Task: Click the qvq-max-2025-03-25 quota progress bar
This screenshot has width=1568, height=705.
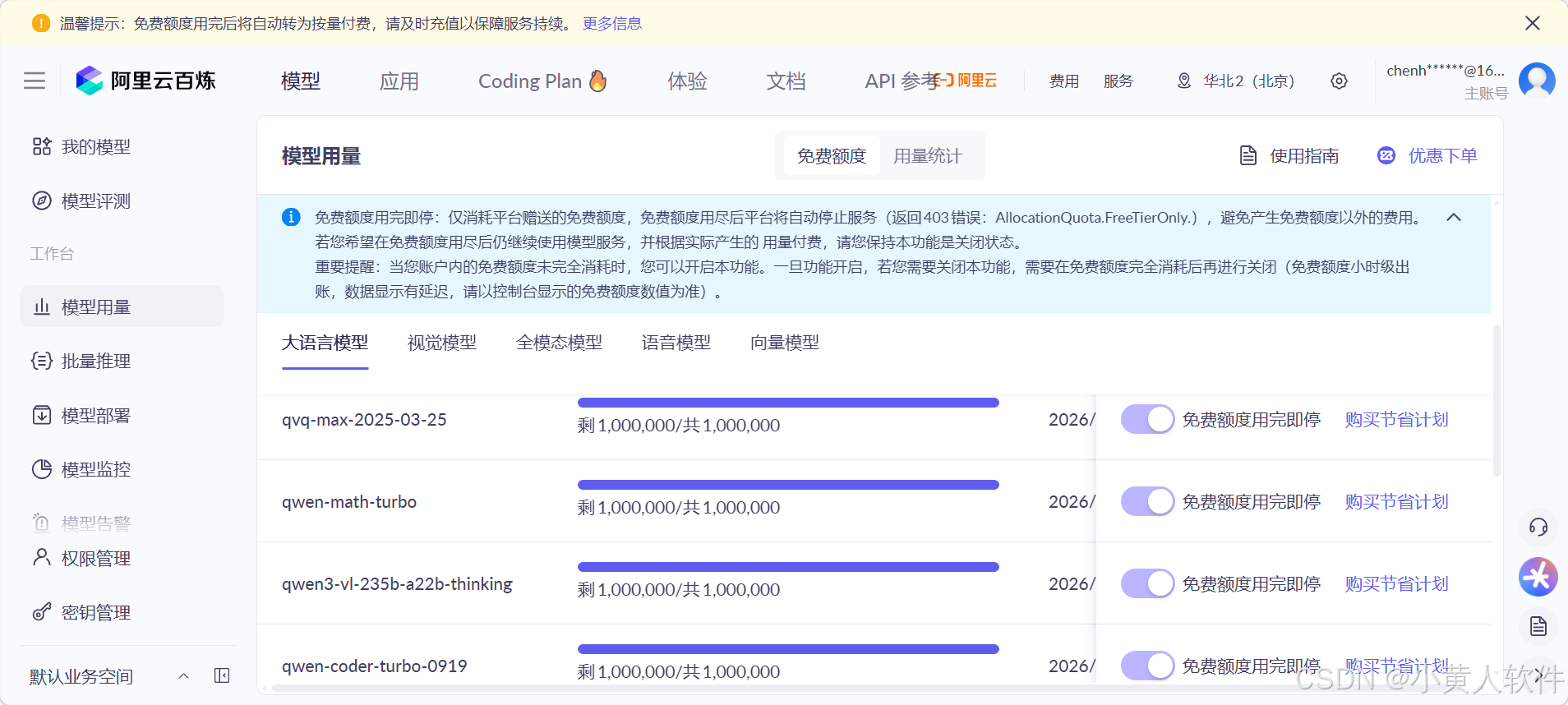Action: click(788, 403)
